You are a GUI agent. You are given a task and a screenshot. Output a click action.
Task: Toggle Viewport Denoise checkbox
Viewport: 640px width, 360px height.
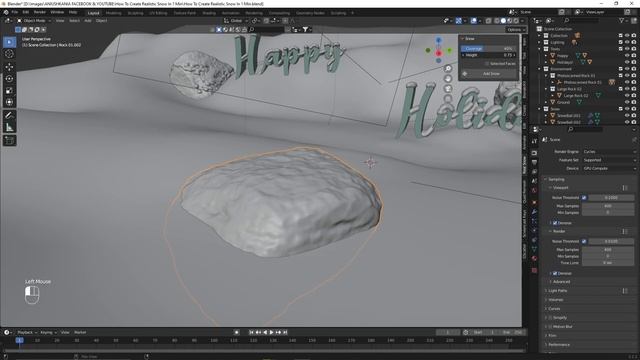click(555, 223)
